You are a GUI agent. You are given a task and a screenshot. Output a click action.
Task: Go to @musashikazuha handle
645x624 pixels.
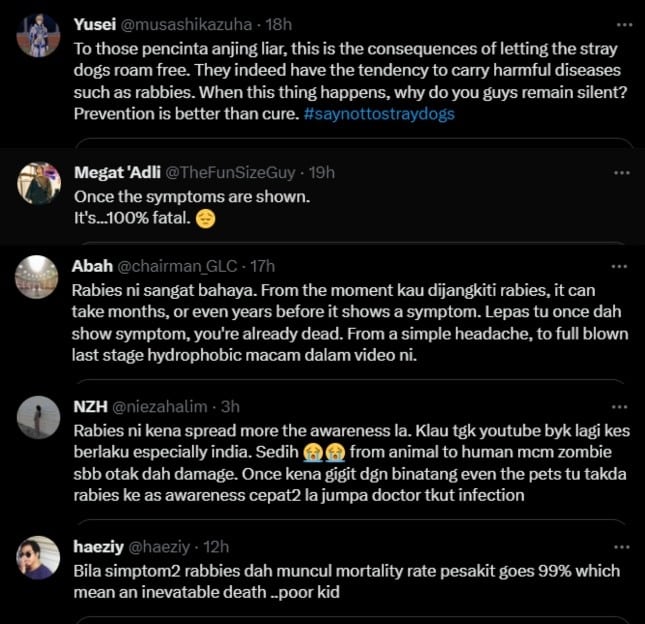pyautogui.click(x=186, y=25)
